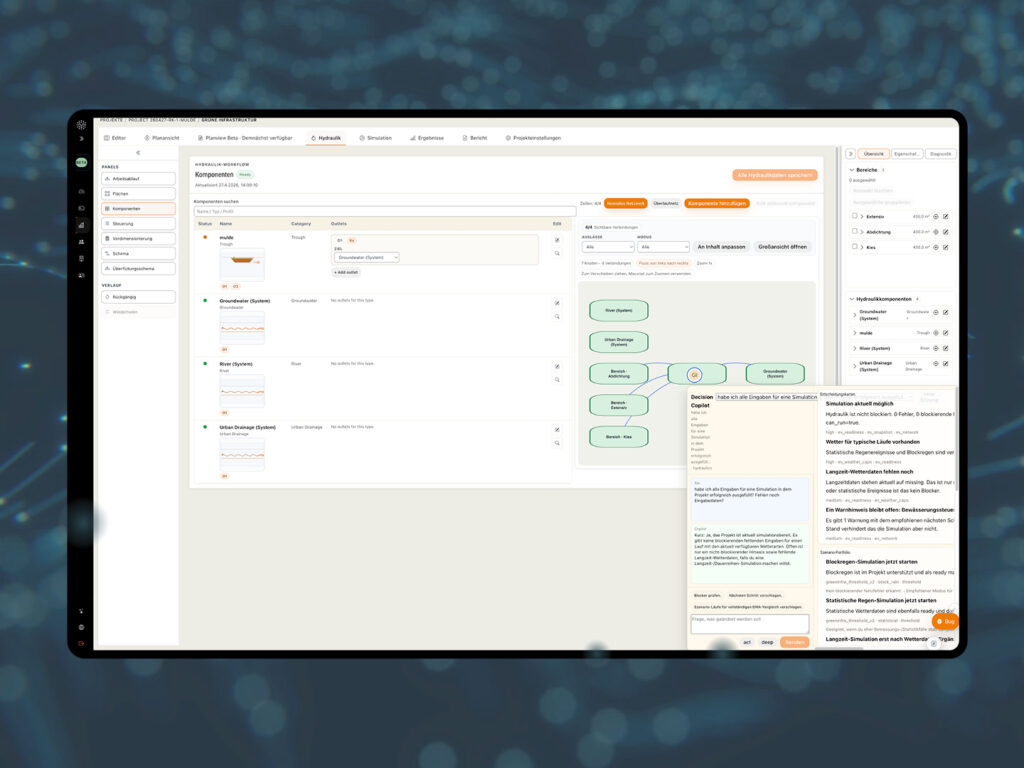The height and width of the screenshot is (768, 1024).
Task: Toggle the act mode in Copilot
Action: pyautogui.click(x=746, y=643)
